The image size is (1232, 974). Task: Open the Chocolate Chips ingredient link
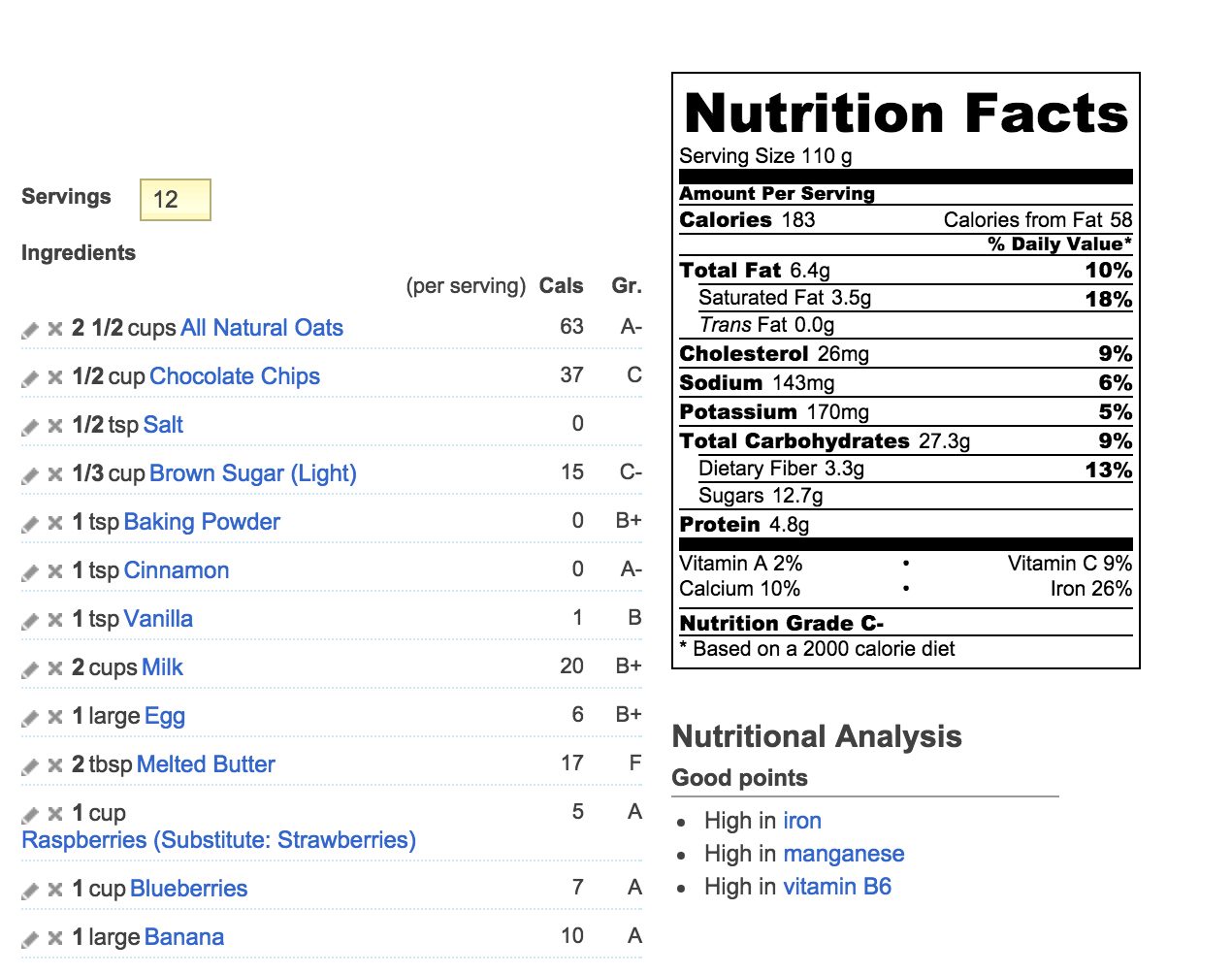tap(235, 376)
